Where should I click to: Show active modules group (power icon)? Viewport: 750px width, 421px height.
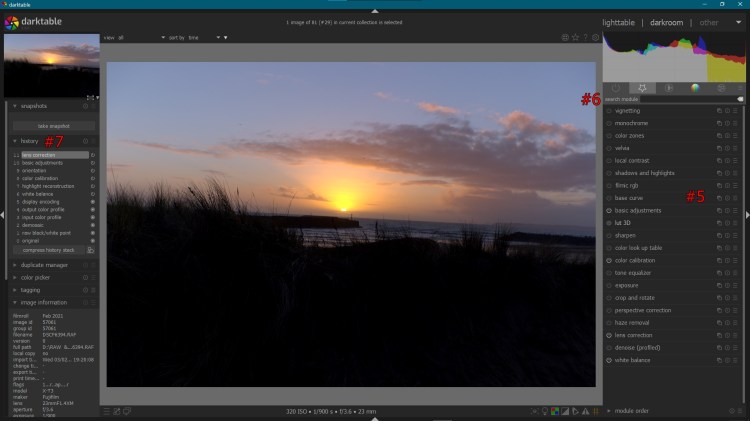click(x=615, y=88)
